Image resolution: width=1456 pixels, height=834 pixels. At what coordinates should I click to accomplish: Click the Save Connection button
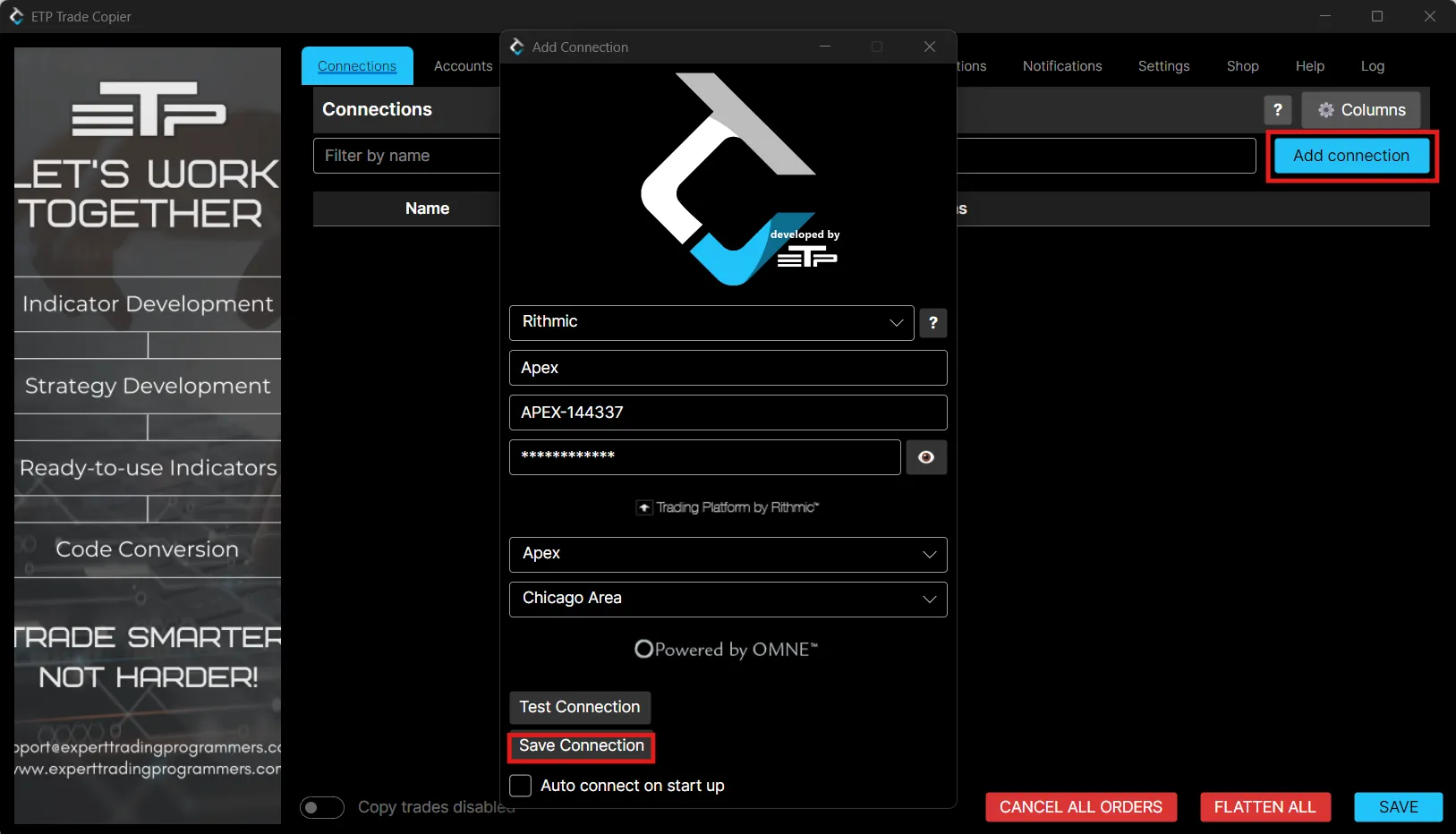pos(582,745)
